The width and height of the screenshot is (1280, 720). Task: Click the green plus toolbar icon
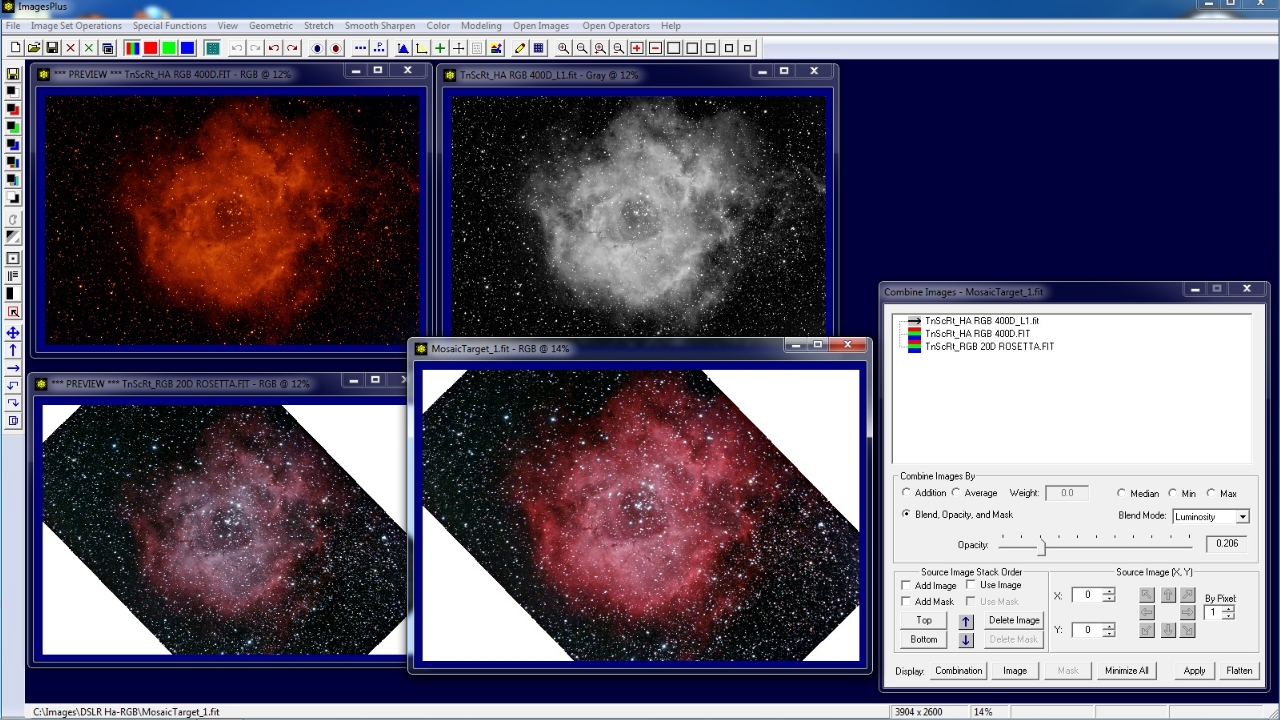coord(440,48)
